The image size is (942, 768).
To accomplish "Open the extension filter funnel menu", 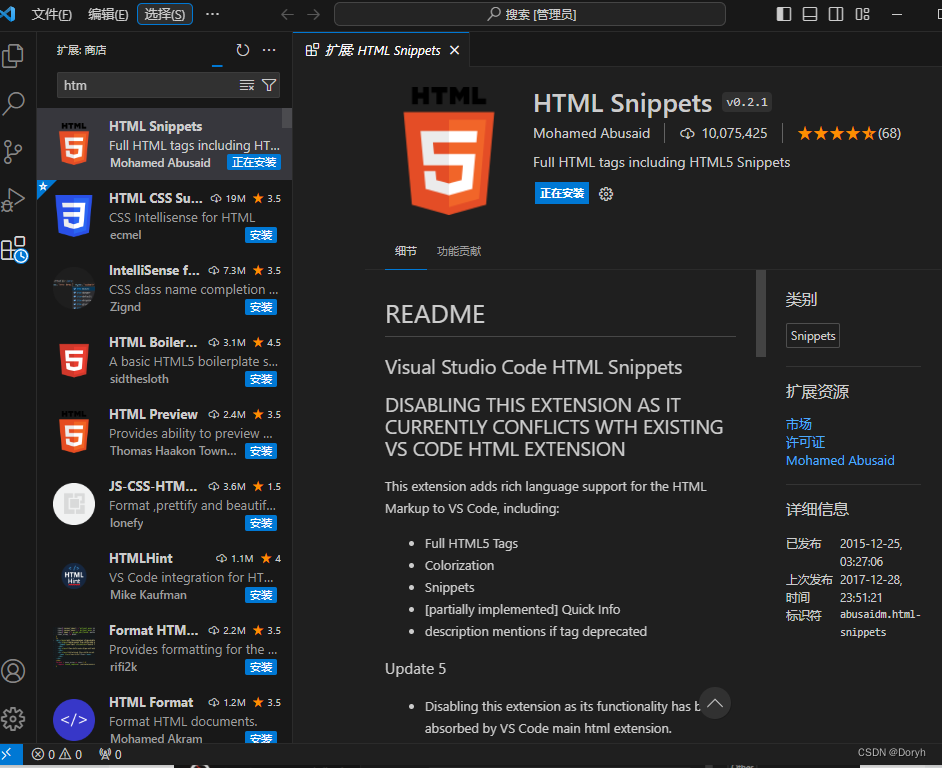I will coord(269,85).
